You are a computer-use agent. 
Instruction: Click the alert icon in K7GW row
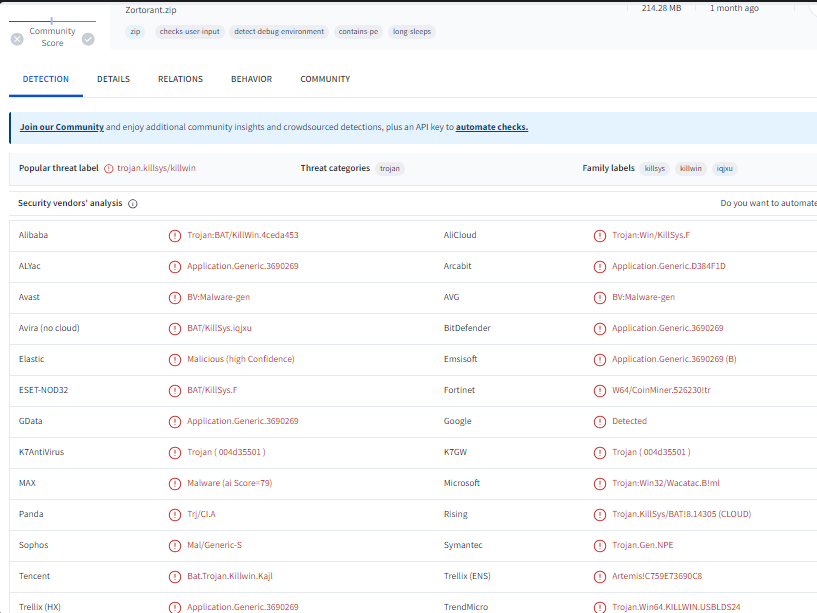click(x=600, y=452)
